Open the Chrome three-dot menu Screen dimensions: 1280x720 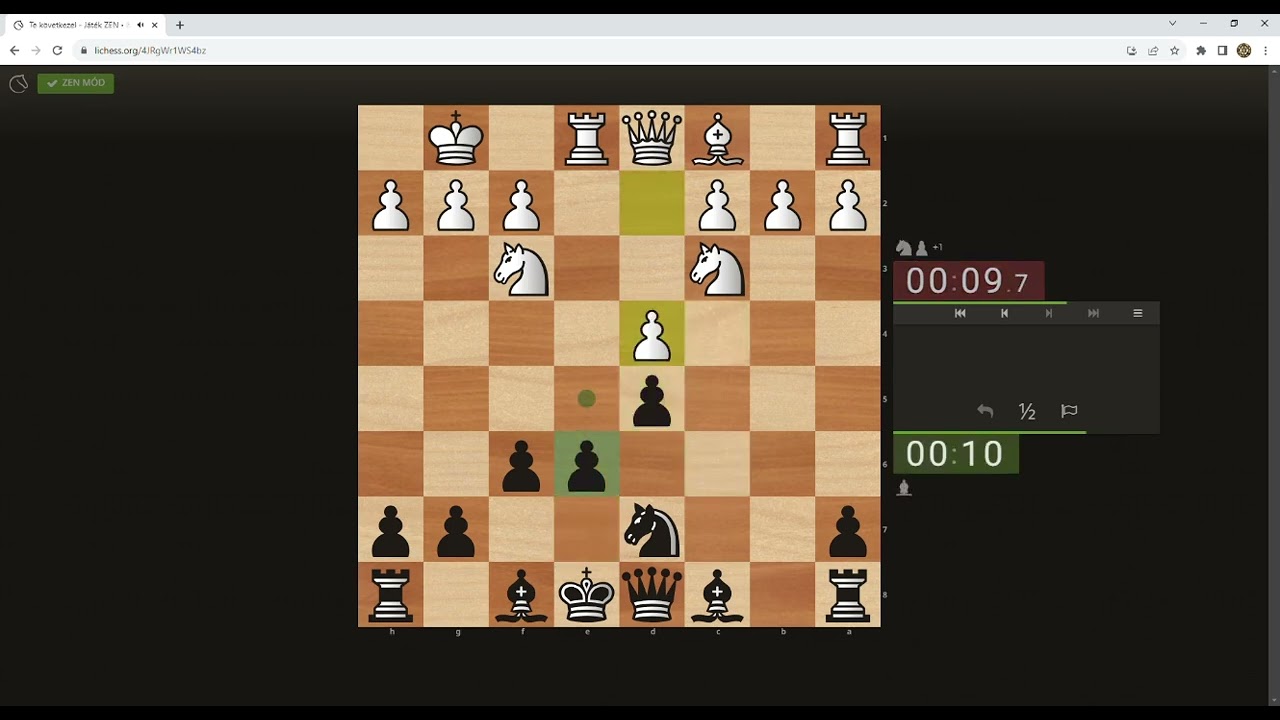[1266, 50]
